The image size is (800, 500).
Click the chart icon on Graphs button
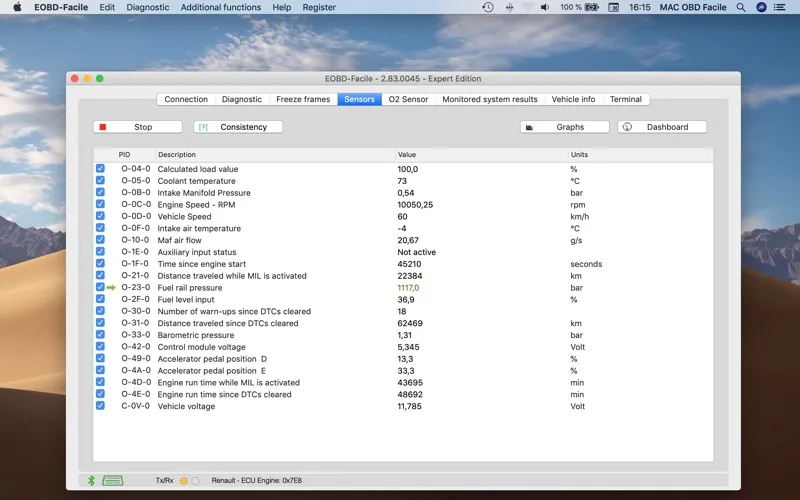pos(529,127)
